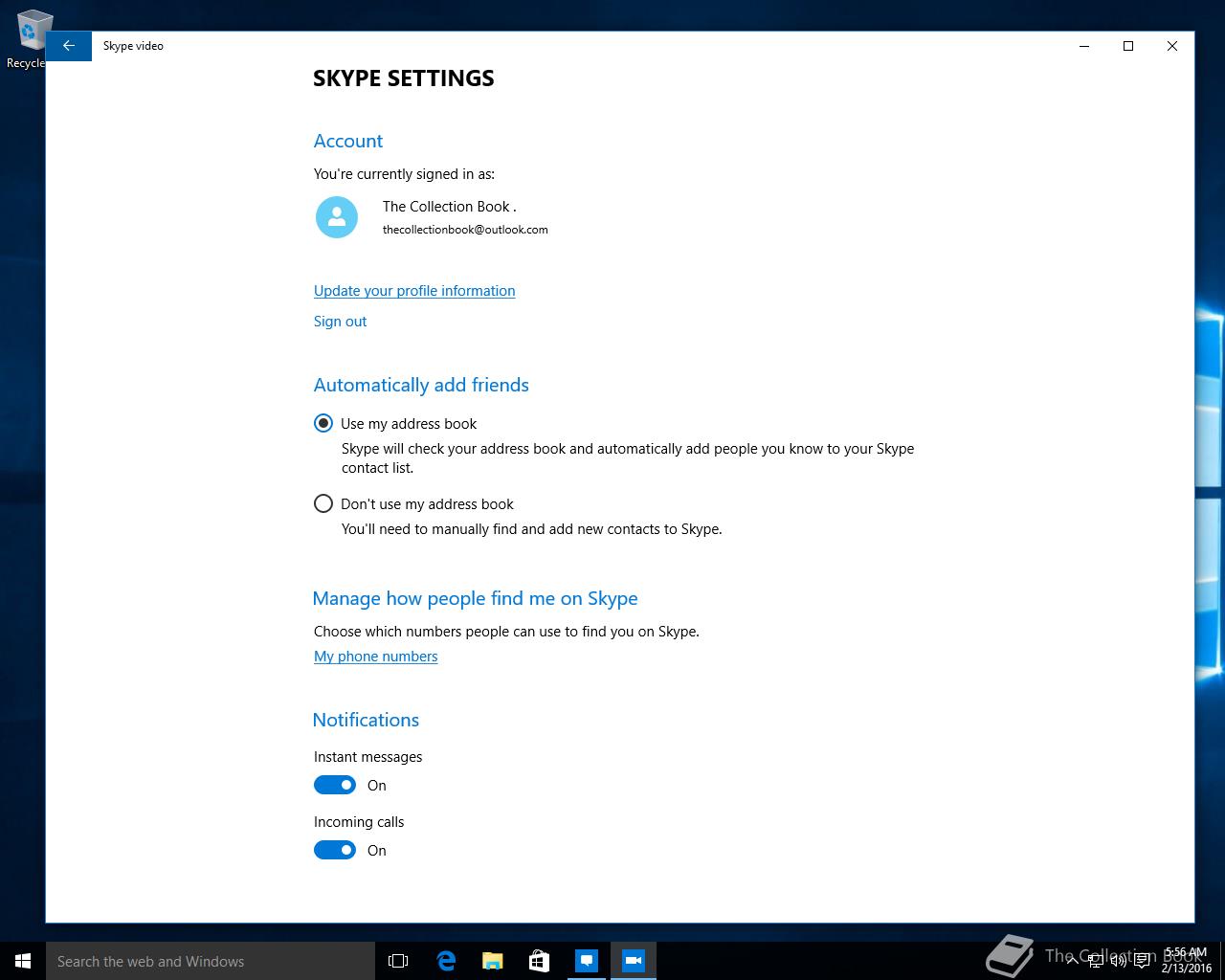Click the Automatically add friends heading

point(421,385)
